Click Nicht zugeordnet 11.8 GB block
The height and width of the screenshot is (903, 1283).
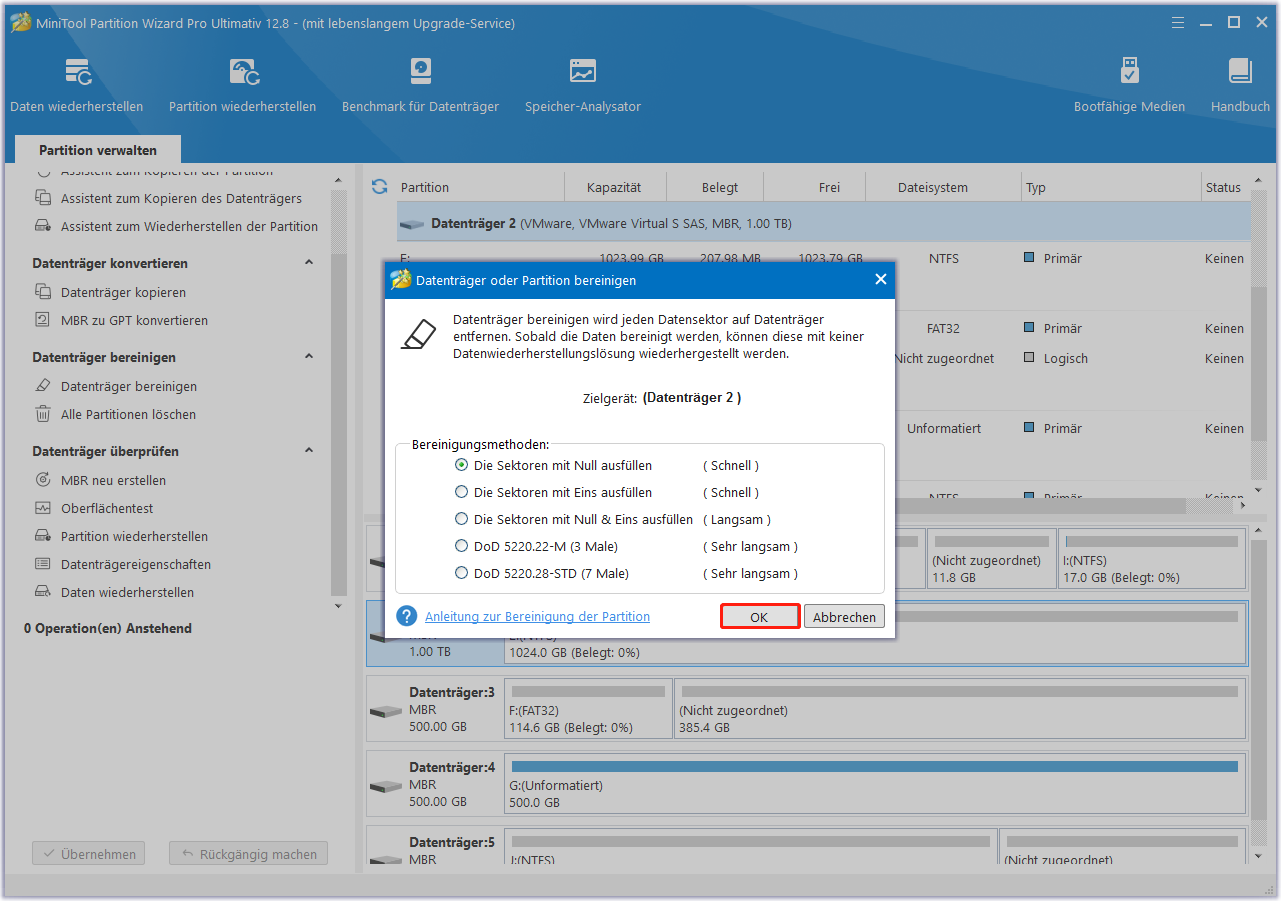(990, 560)
